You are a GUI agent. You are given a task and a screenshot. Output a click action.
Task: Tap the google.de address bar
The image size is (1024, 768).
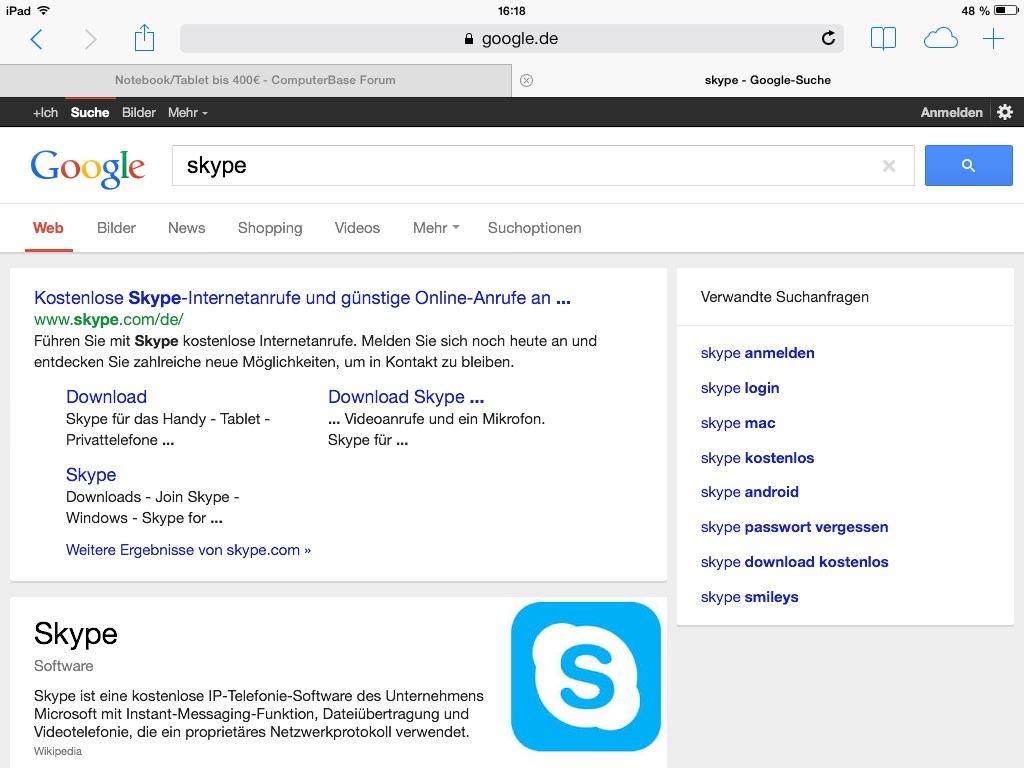[x=511, y=39]
